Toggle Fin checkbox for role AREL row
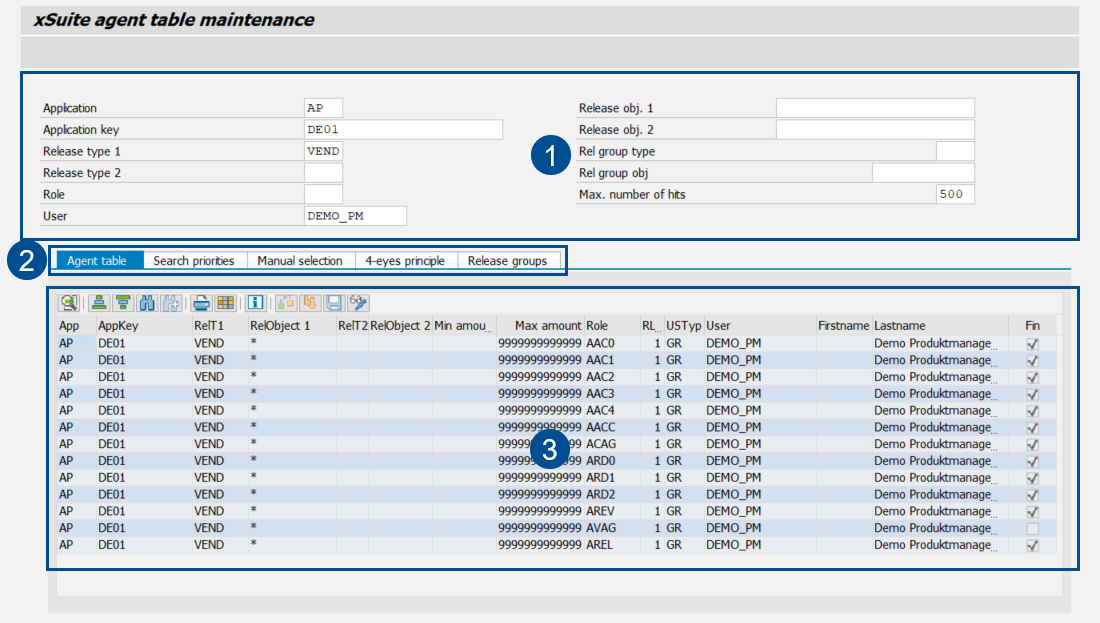The image size is (1100, 623). click(x=1032, y=545)
